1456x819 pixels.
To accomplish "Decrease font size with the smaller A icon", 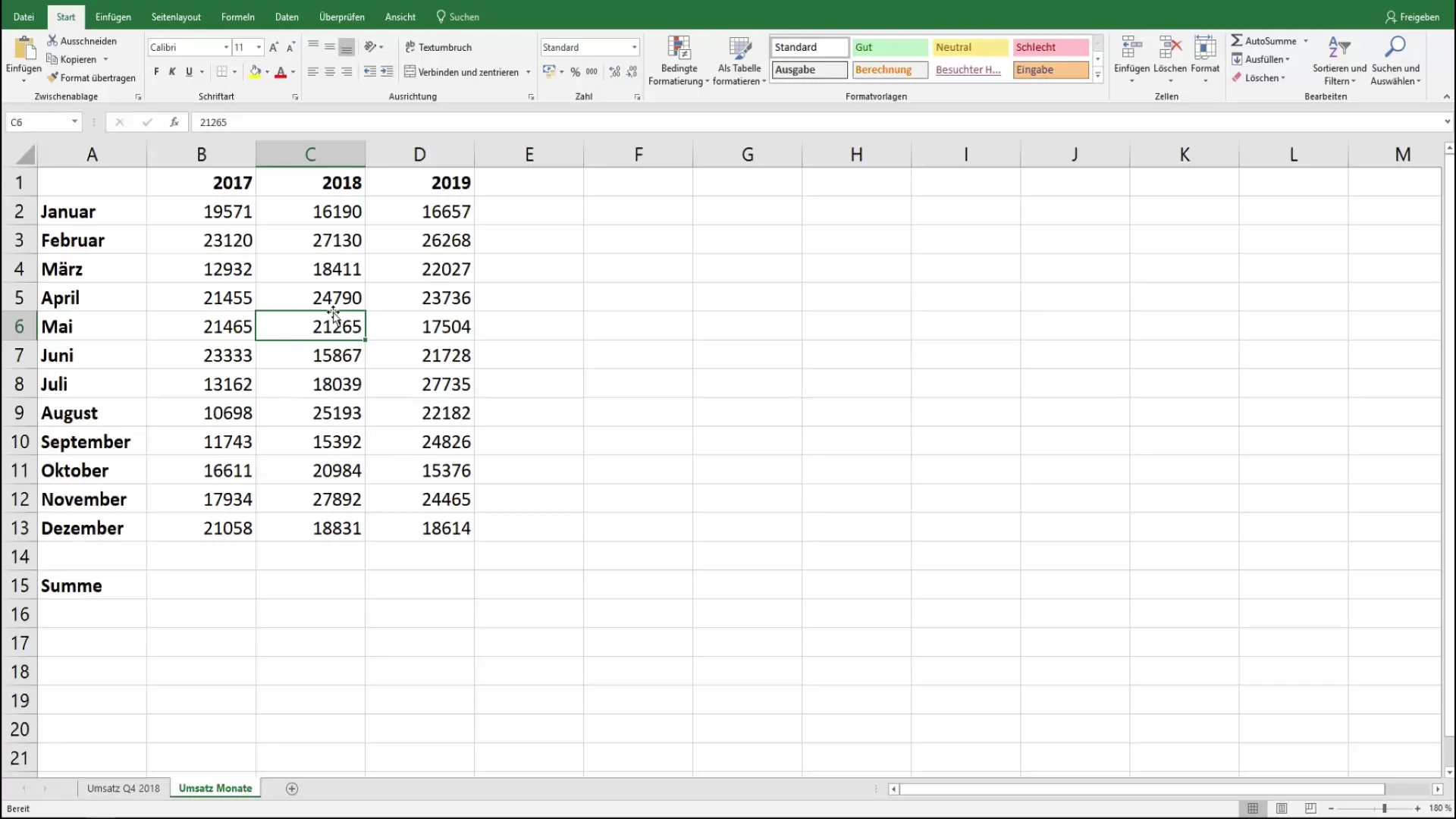I will coord(290,47).
